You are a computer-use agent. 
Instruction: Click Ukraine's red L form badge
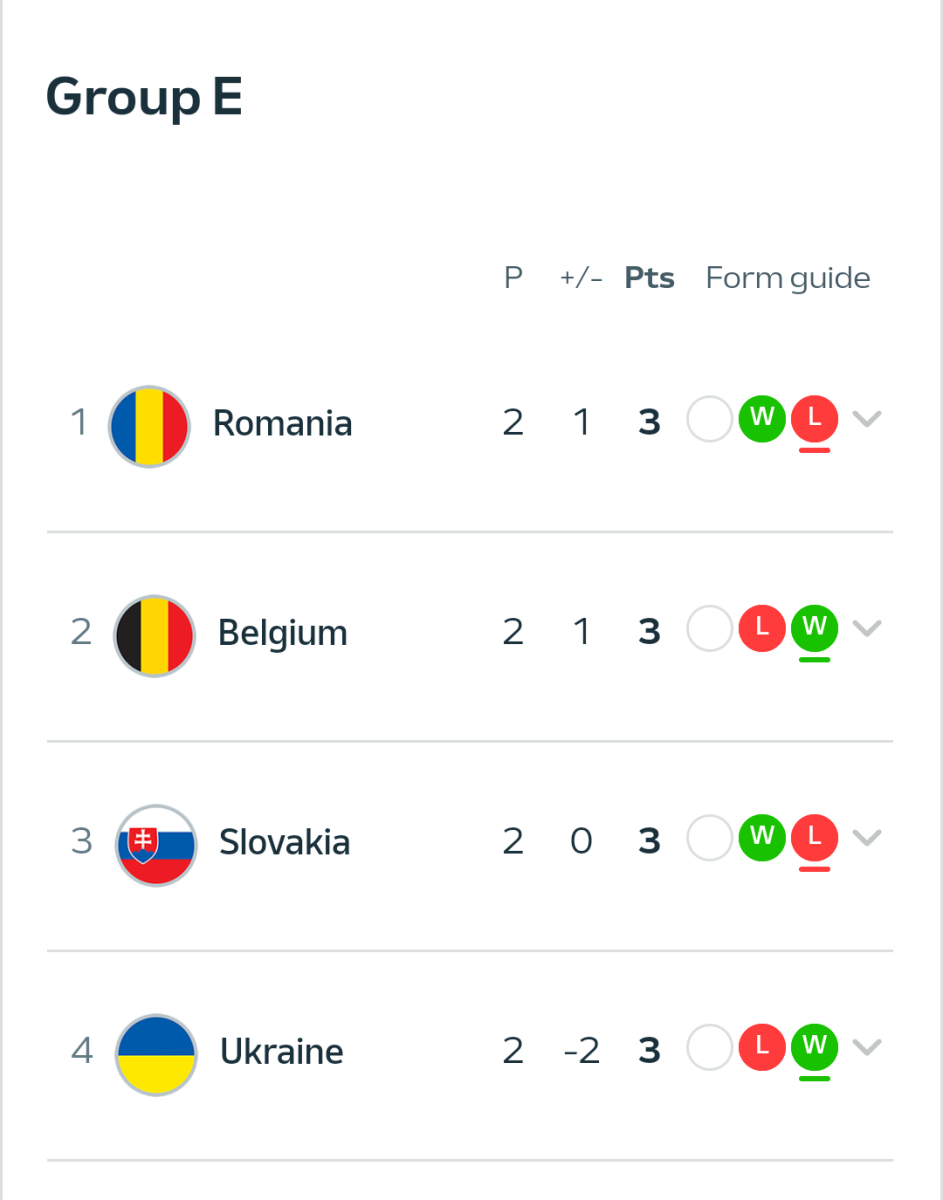[x=762, y=1047]
